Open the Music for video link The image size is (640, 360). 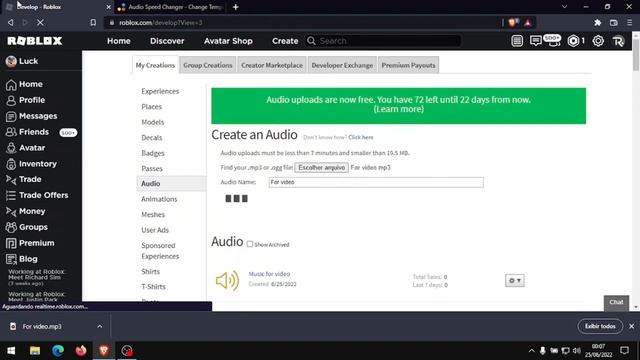pos(269,274)
